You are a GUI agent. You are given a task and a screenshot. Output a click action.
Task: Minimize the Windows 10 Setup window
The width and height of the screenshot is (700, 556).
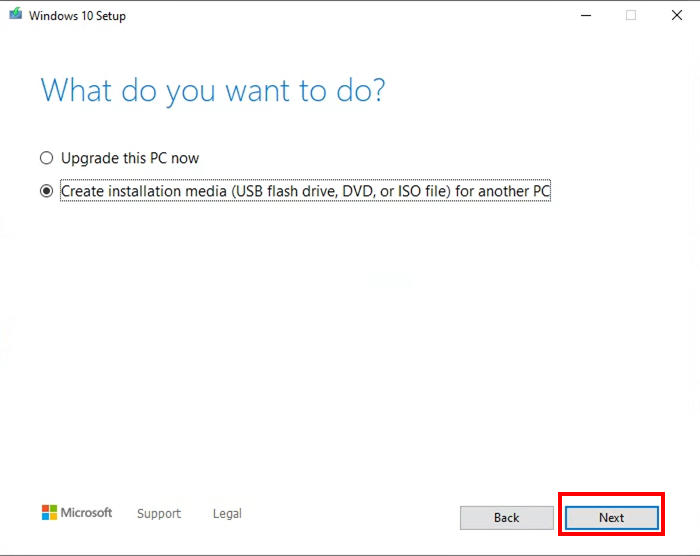point(586,16)
